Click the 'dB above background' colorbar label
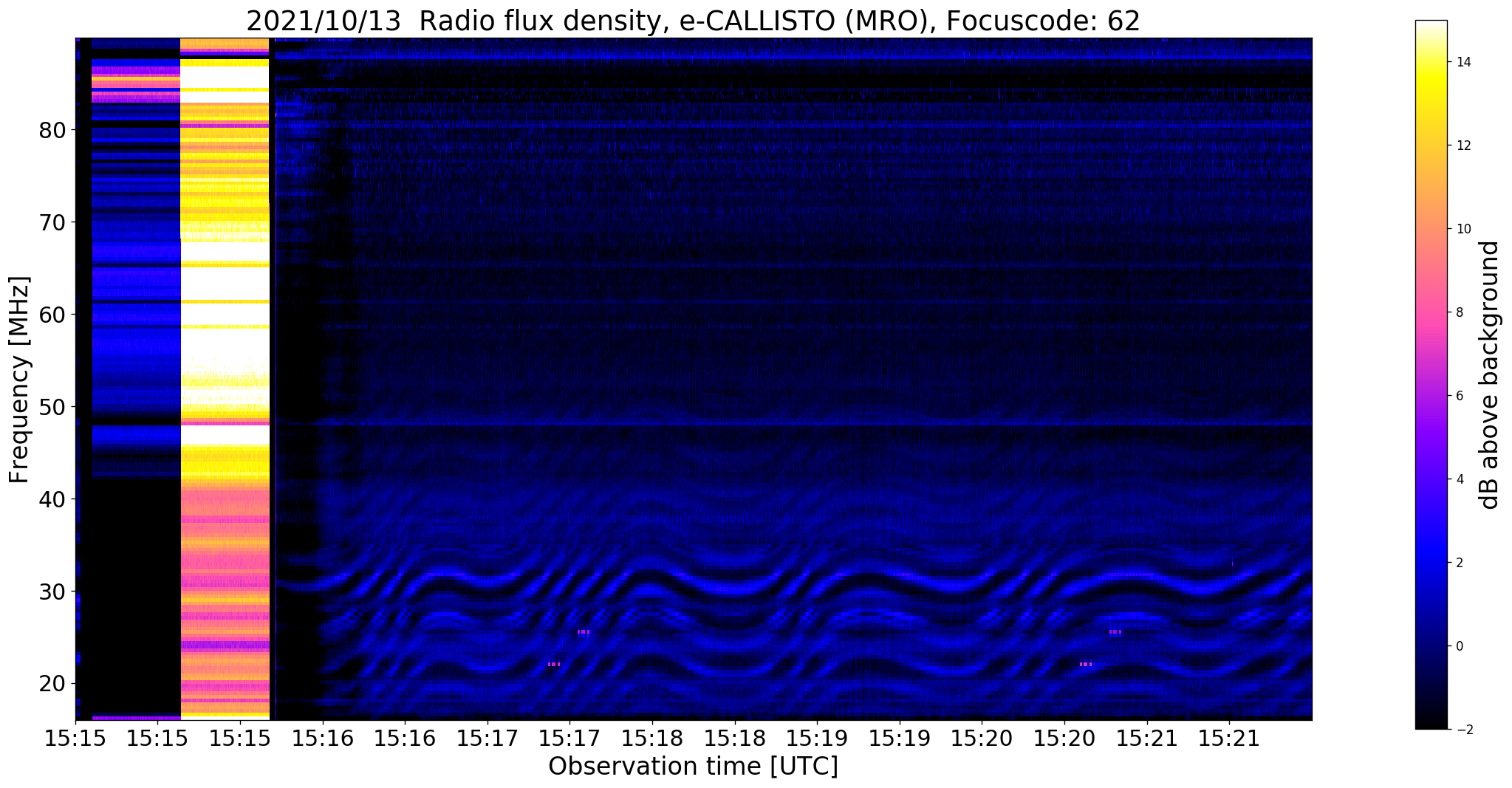 click(1490, 374)
